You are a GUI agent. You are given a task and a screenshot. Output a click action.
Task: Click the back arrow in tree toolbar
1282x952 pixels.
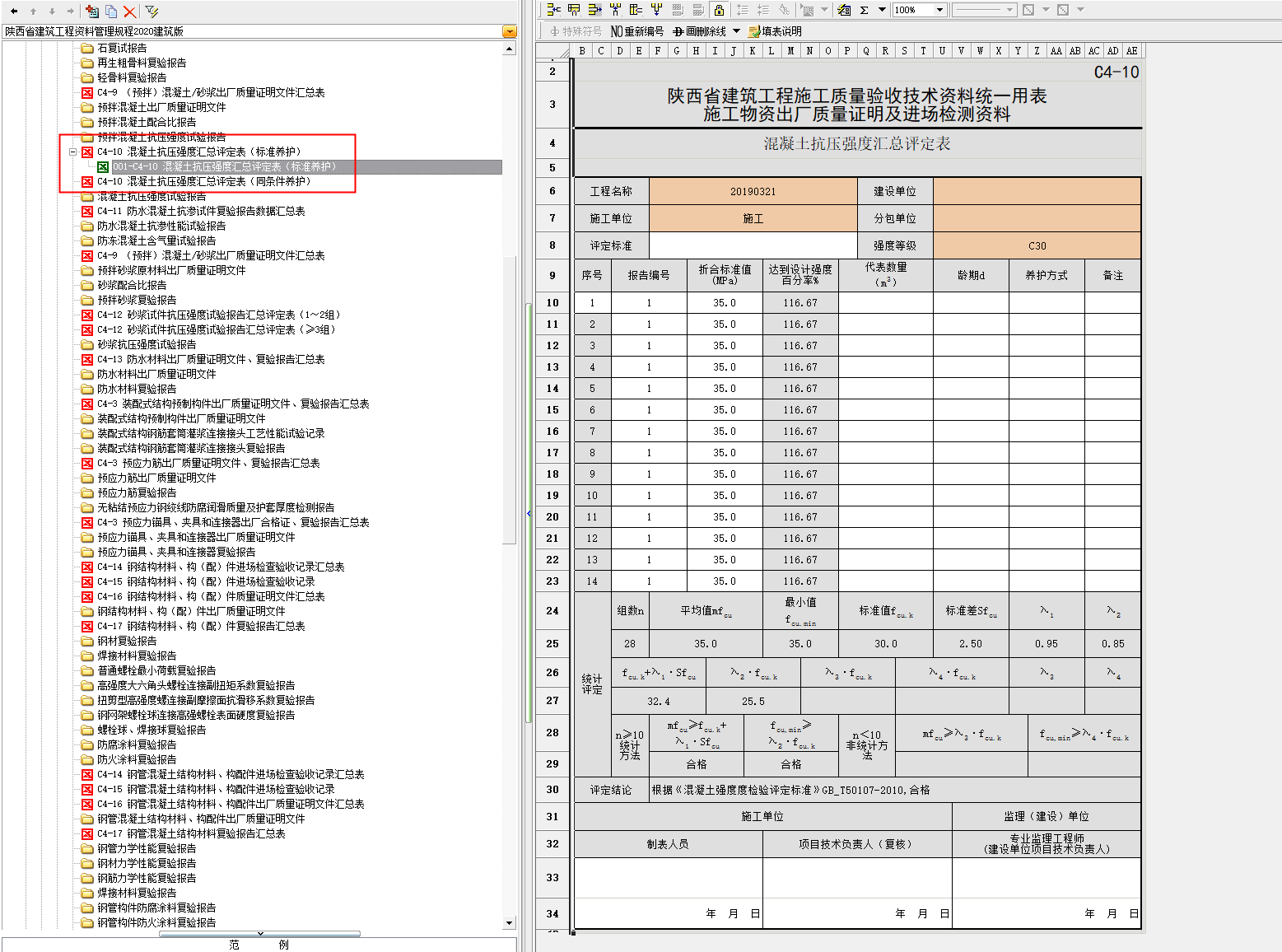[14, 12]
